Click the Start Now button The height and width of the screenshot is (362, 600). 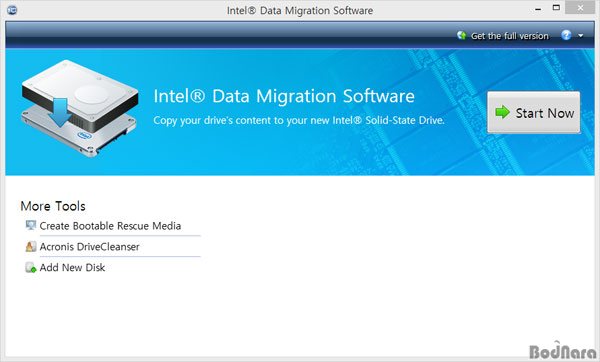pyautogui.click(x=533, y=113)
